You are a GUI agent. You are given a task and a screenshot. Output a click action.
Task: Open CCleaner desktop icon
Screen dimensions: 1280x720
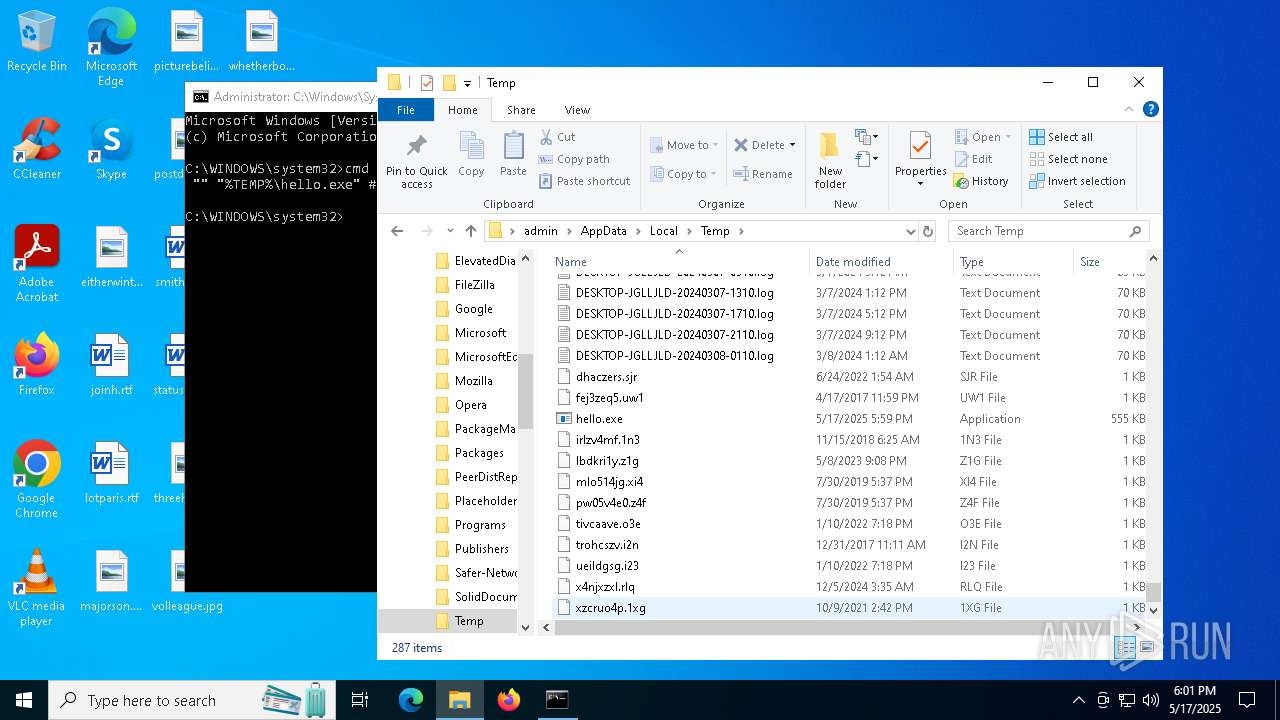(36, 150)
